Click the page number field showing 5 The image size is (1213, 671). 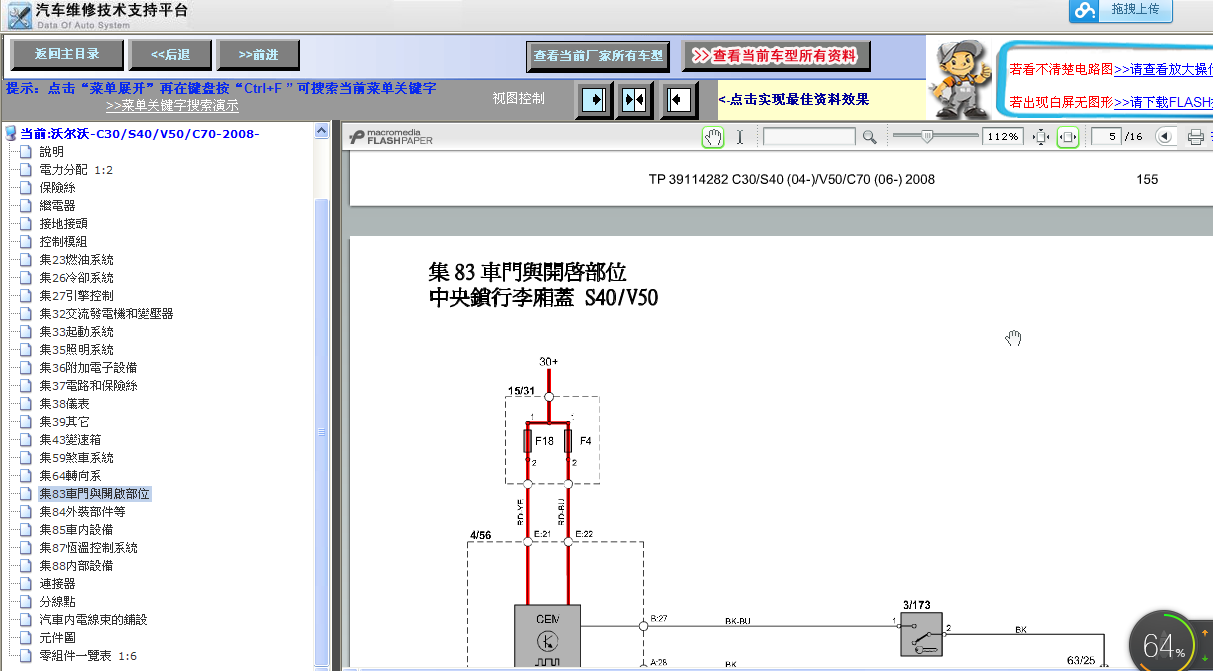click(x=1106, y=137)
